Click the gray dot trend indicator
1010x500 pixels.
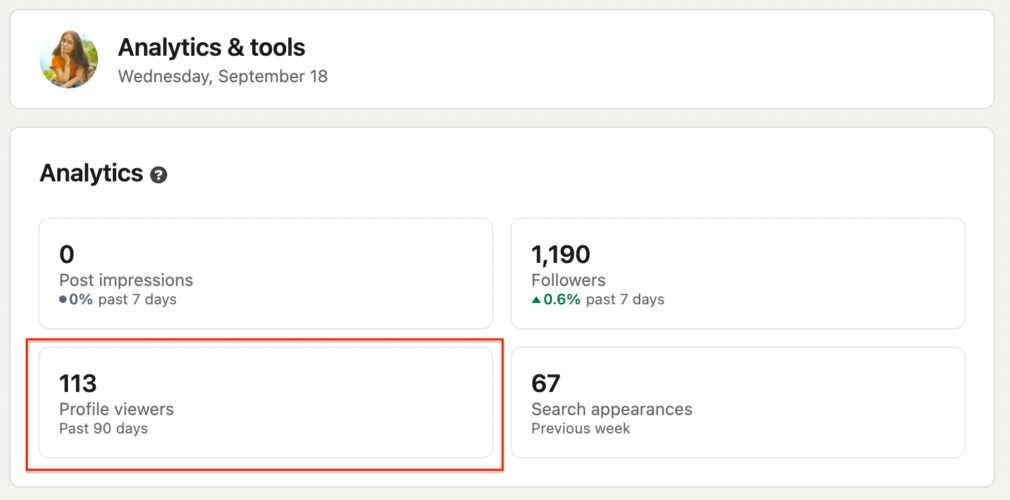point(63,300)
